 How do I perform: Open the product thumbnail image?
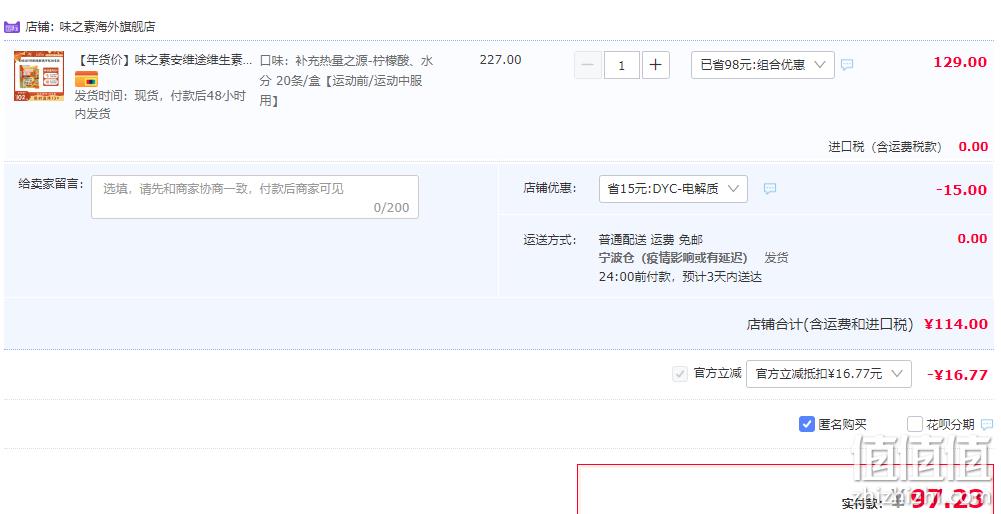pyautogui.click(x=38, y=76)
